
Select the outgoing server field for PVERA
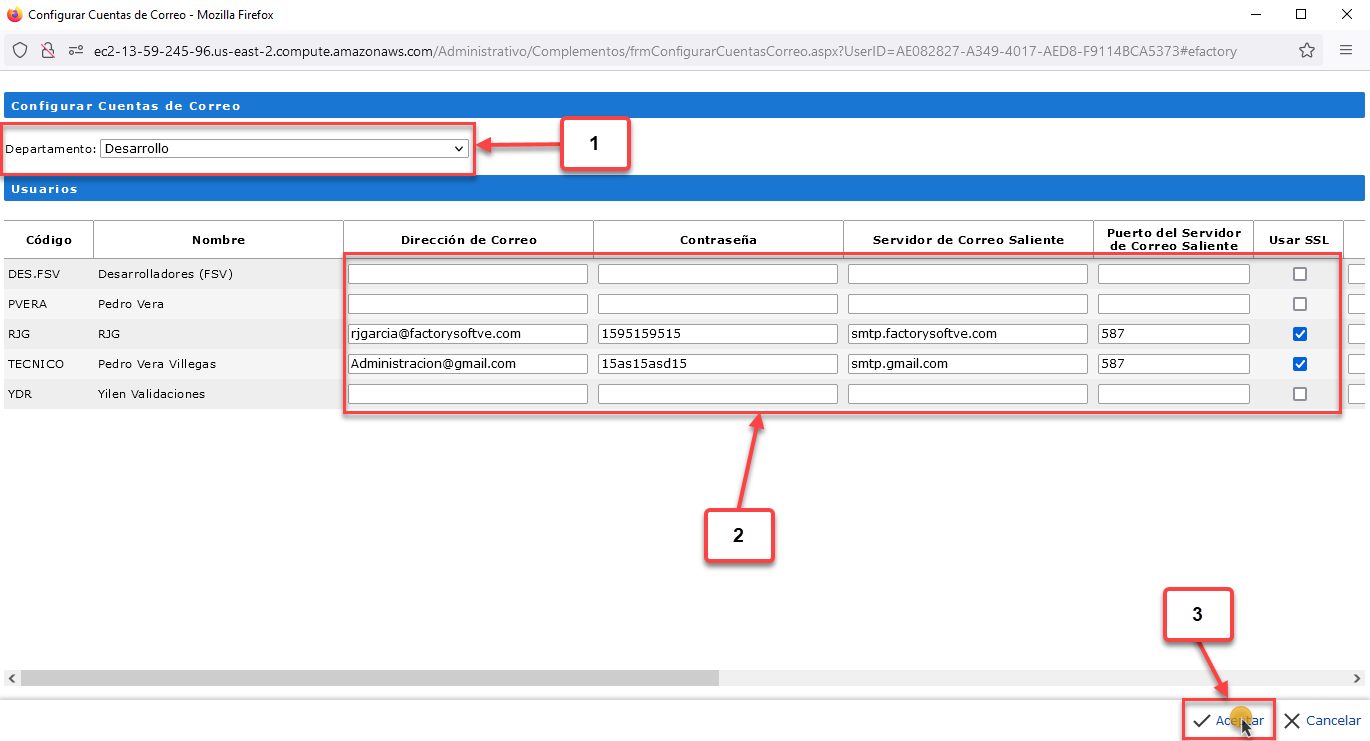click(x=968, y=304)
